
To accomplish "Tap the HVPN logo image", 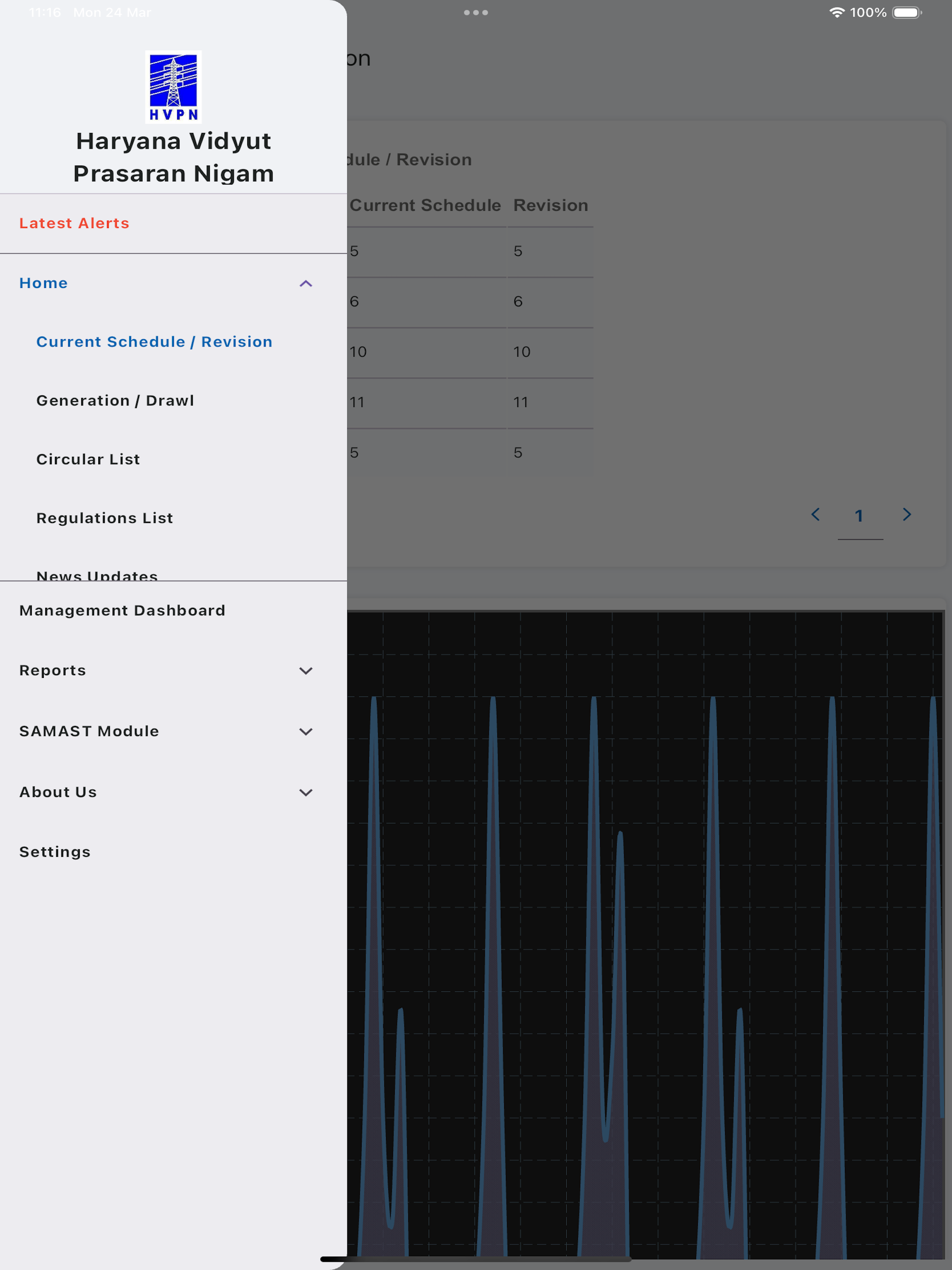I will point(173,87).
